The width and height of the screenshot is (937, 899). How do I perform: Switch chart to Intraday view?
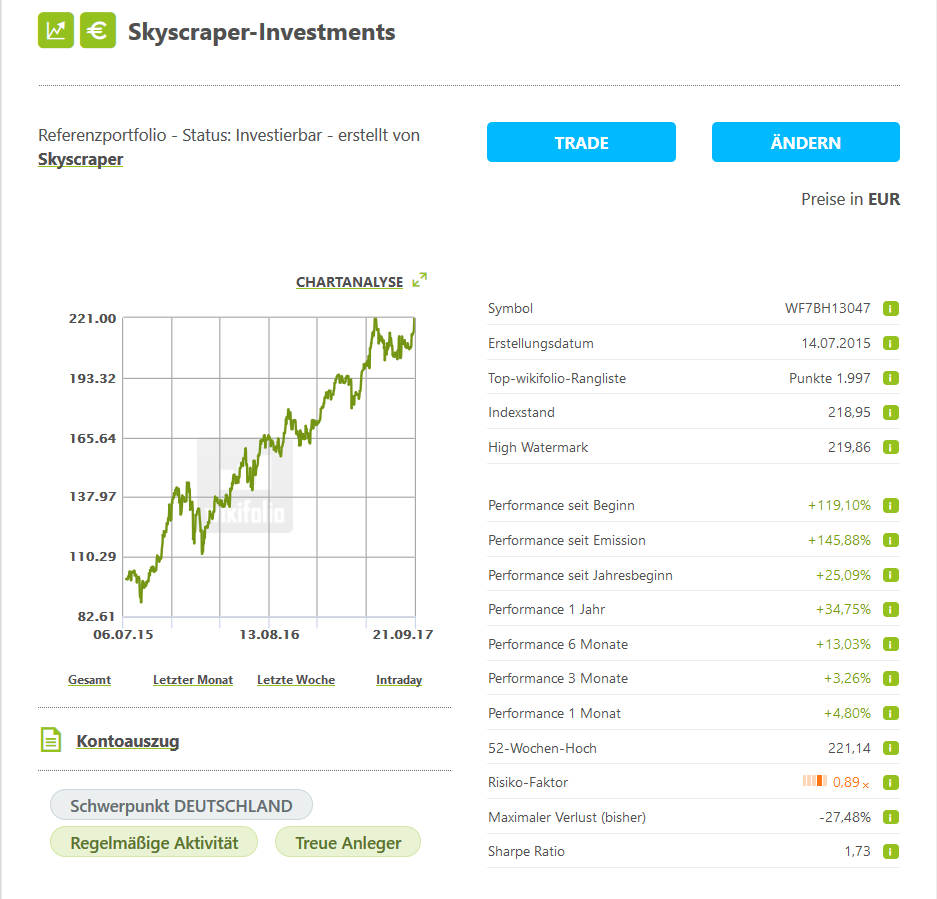pos(399,680)
